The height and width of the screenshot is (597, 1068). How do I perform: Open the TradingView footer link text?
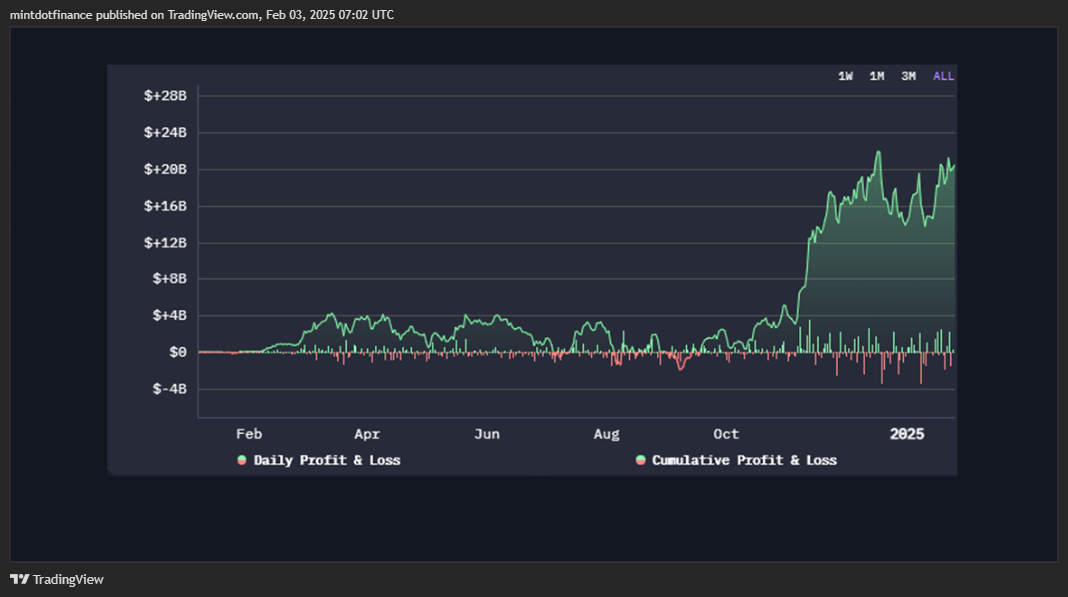(68, 579)
